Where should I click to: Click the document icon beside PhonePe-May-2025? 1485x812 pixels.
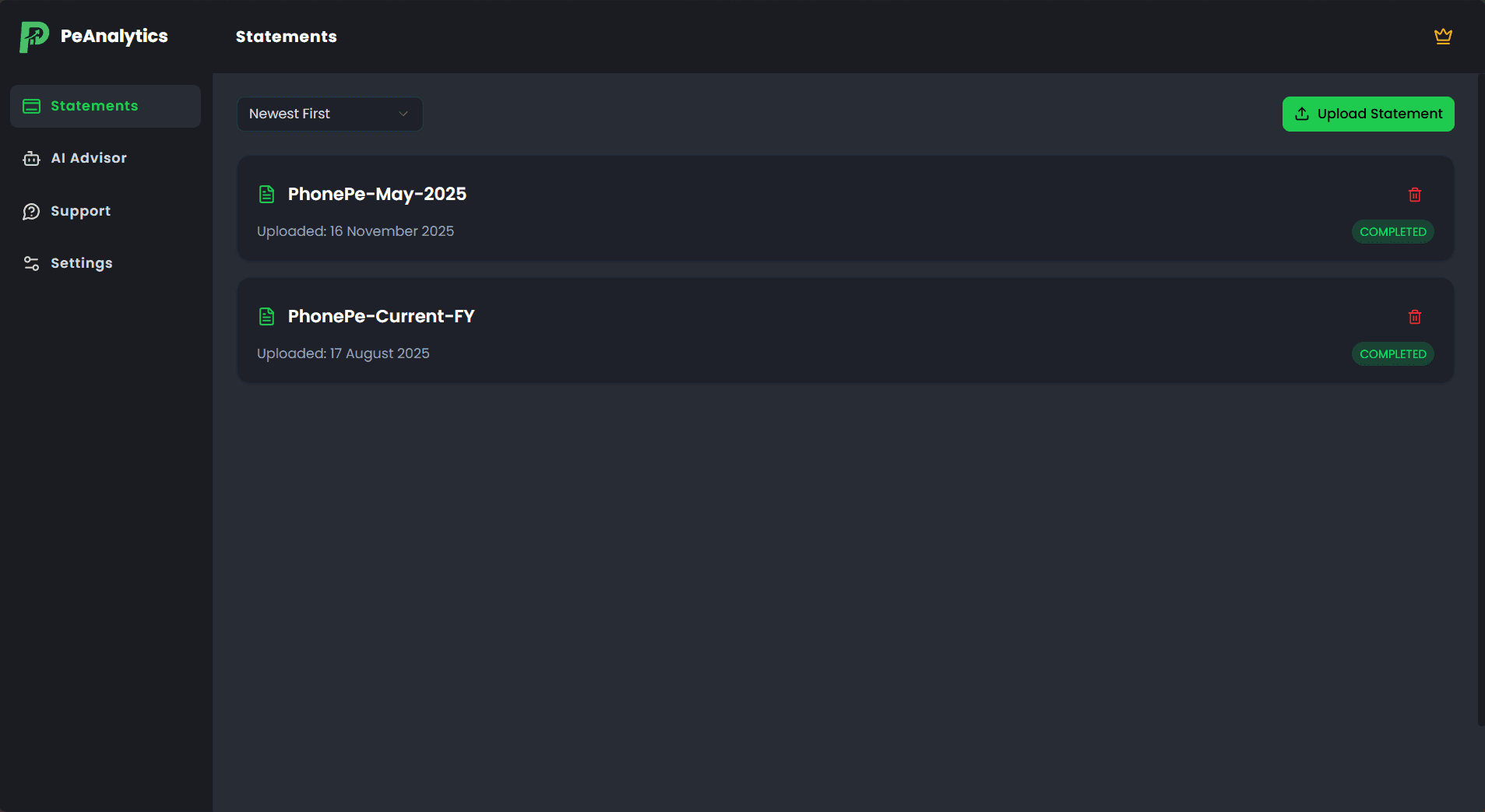point(266,194)
